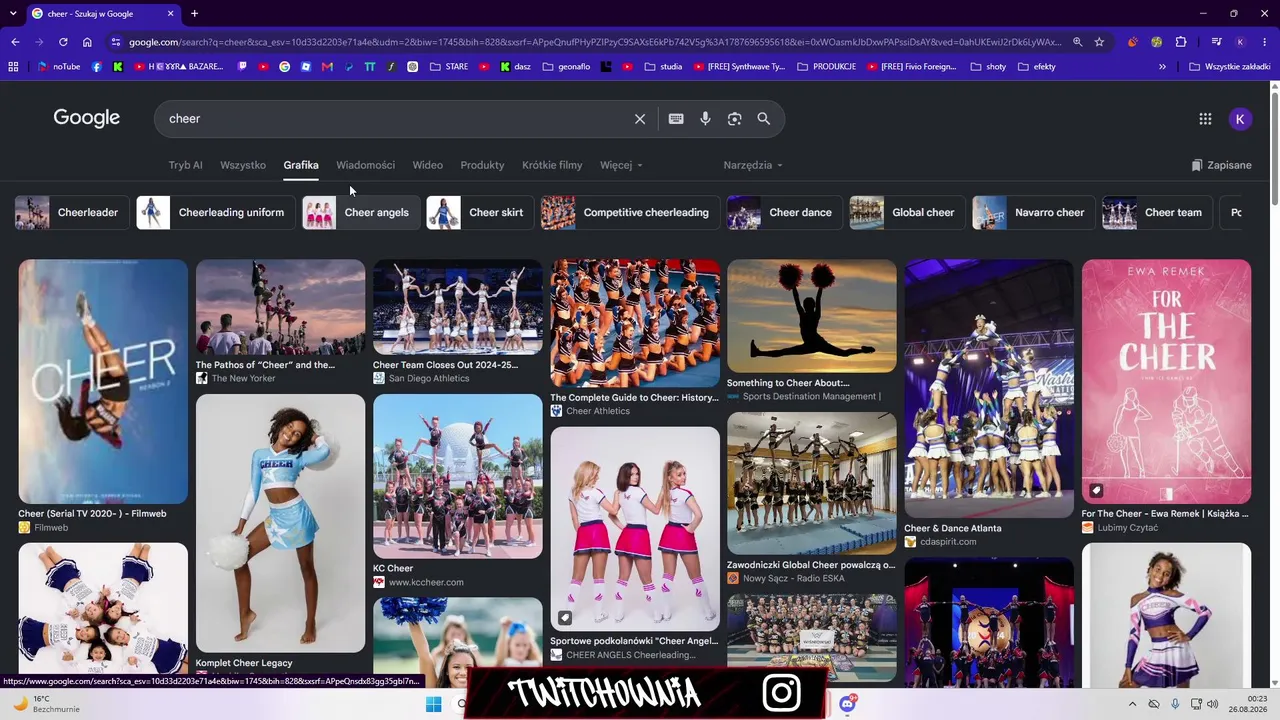
Task: Filter images by Competitive cheerleading chip
Action: coord(630,212)
